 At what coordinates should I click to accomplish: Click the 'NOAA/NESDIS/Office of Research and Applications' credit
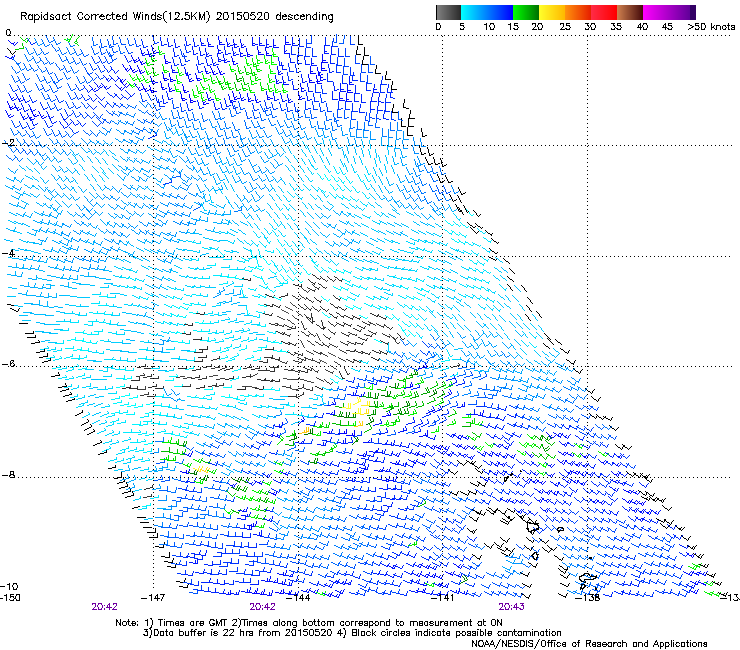point(589,644)
